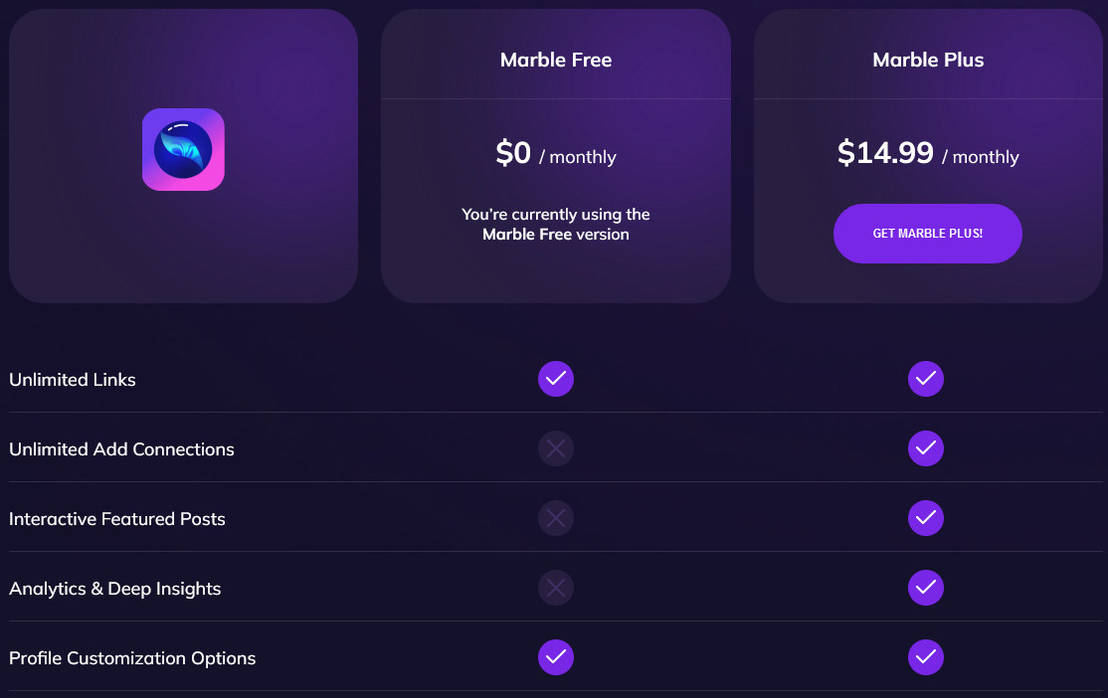Select the Unlimited Links checkmark under Marble Free
The width and height of the screenshot is (1108, 698).
click(556, 379)
